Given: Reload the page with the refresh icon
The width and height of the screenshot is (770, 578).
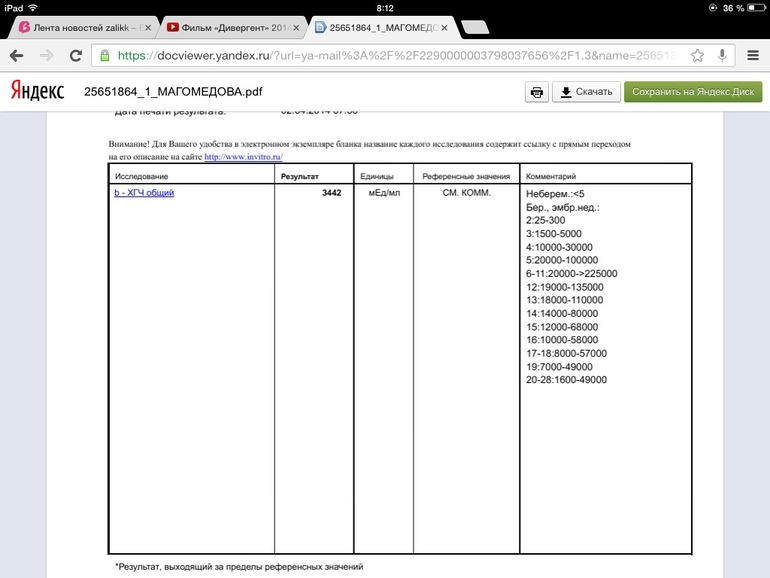Looking at the screenshot, I should pos(76,55).
